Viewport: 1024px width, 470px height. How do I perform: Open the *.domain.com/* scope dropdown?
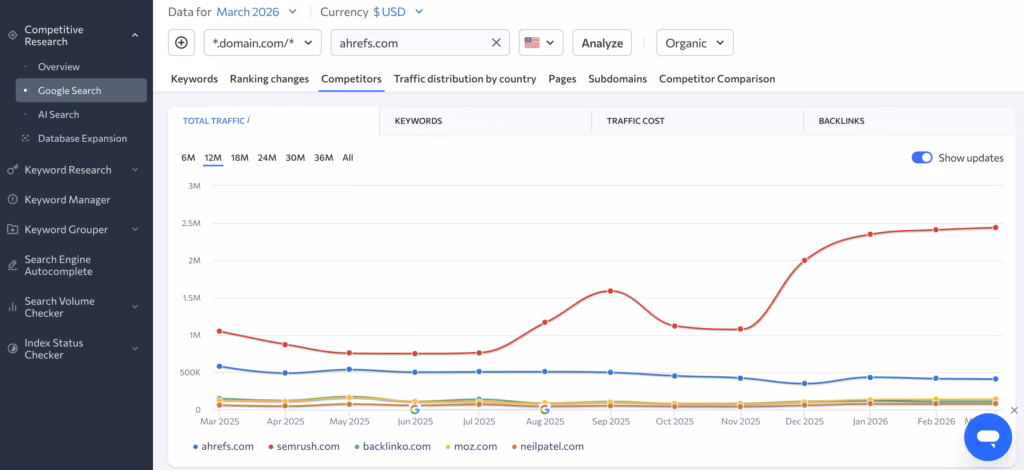tap(263, 42)
